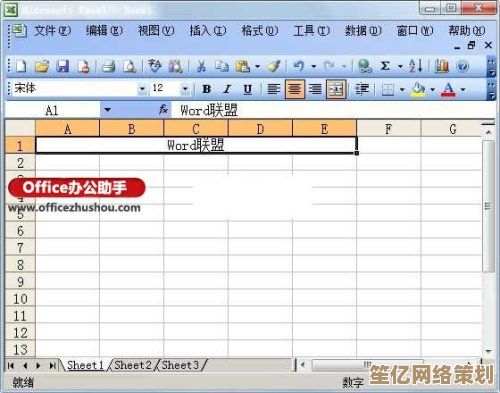The width and height of the screenshot is (500, 393).
Task: Toggle Merge and Center
Action: pos(336,89)
